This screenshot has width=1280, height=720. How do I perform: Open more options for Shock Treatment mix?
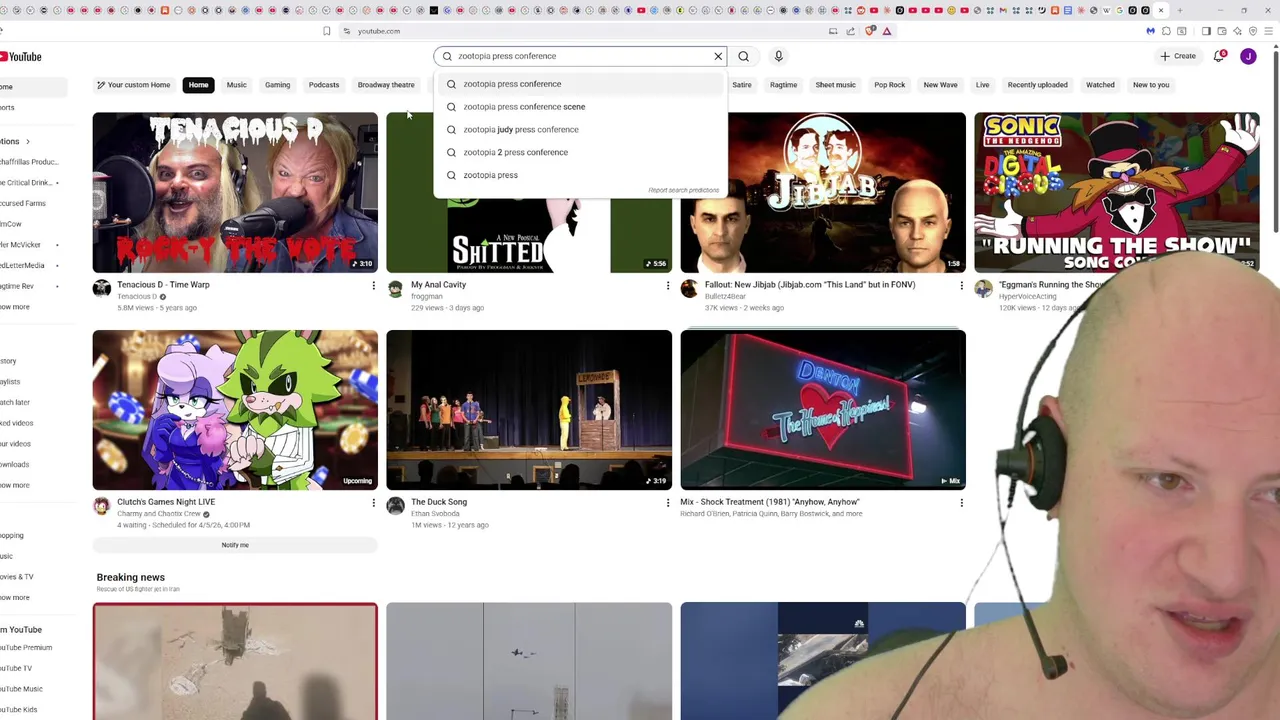[x=961, y=503]
